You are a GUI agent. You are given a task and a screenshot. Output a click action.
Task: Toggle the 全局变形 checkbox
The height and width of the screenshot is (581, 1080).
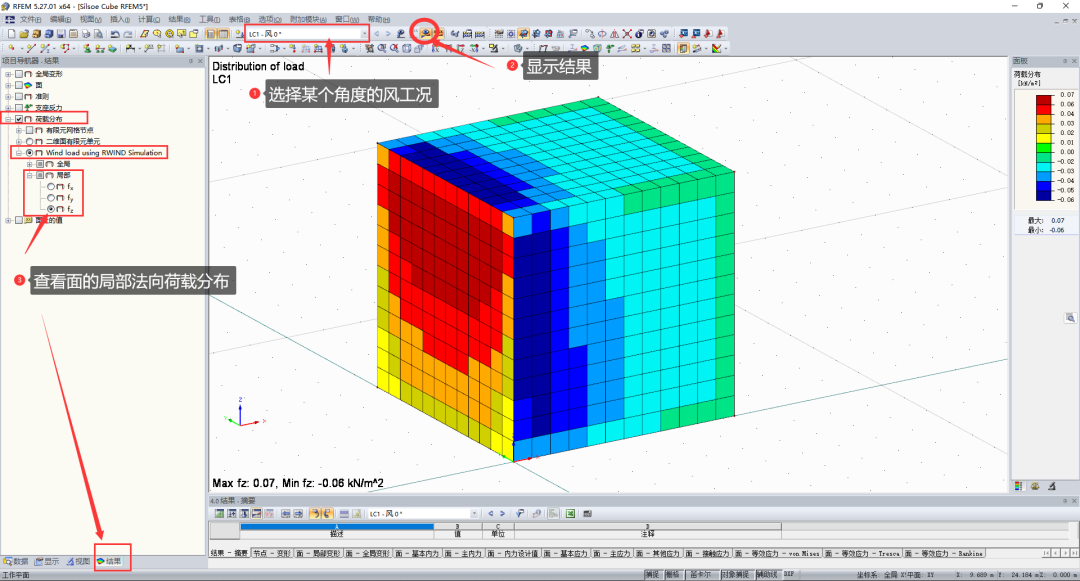(x=19, y=74)
